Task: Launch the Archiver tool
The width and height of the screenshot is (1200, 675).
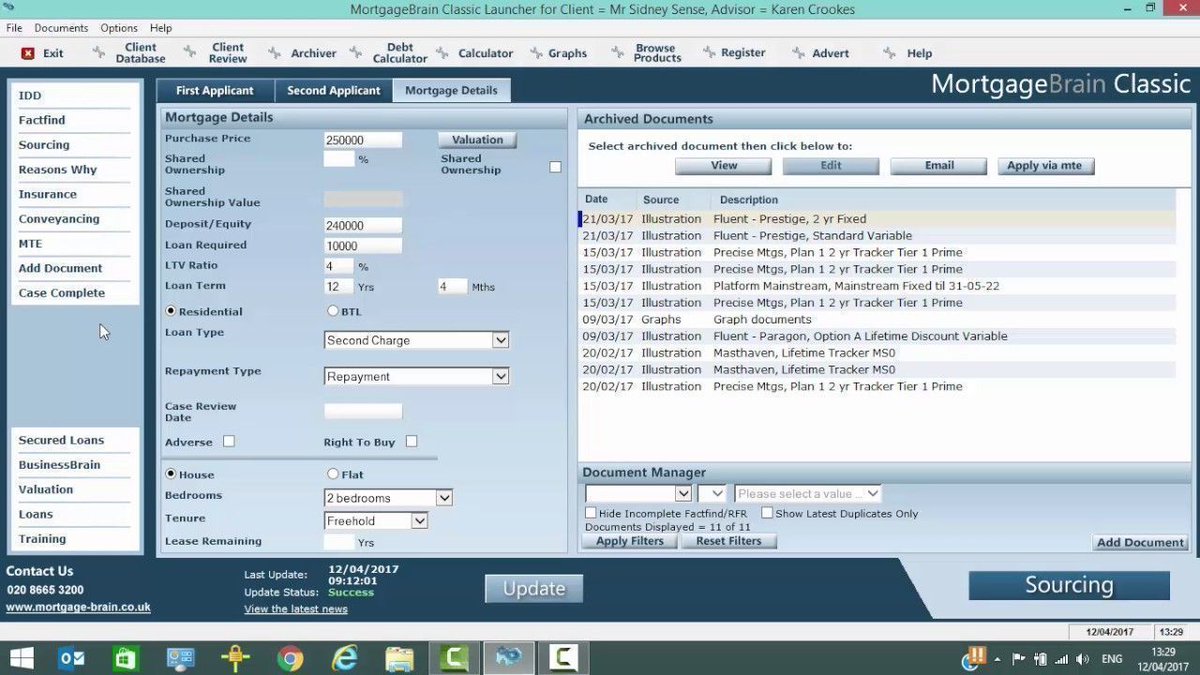Action: pyautogui.click(x=303, y=53)
